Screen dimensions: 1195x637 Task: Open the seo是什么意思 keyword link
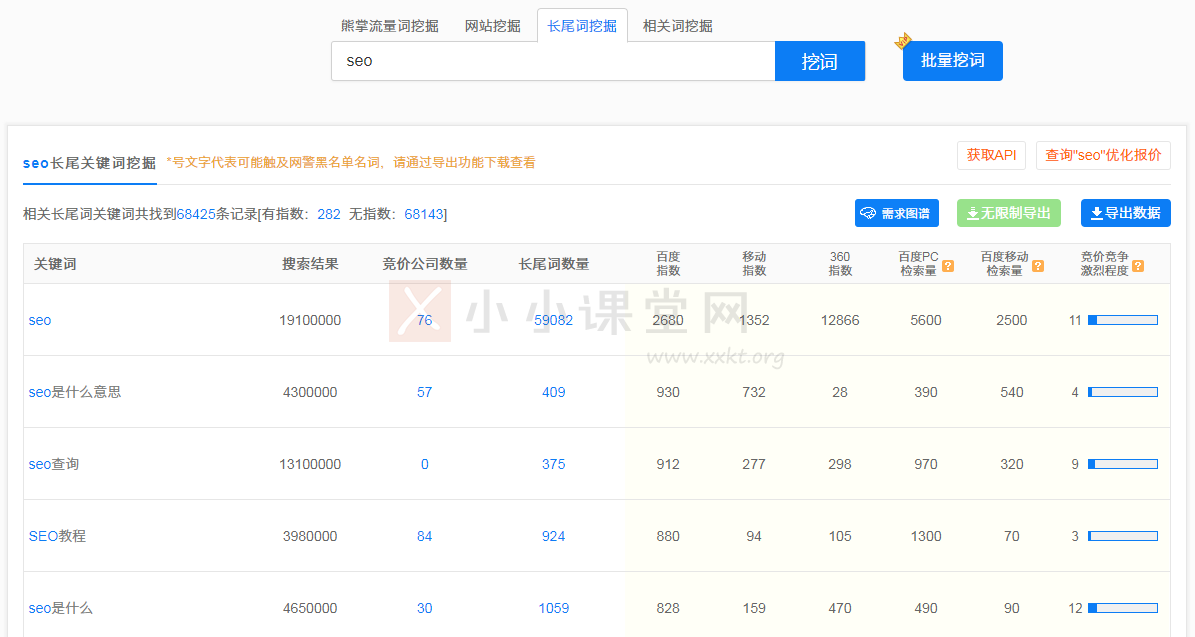click(x=75, y=392)
